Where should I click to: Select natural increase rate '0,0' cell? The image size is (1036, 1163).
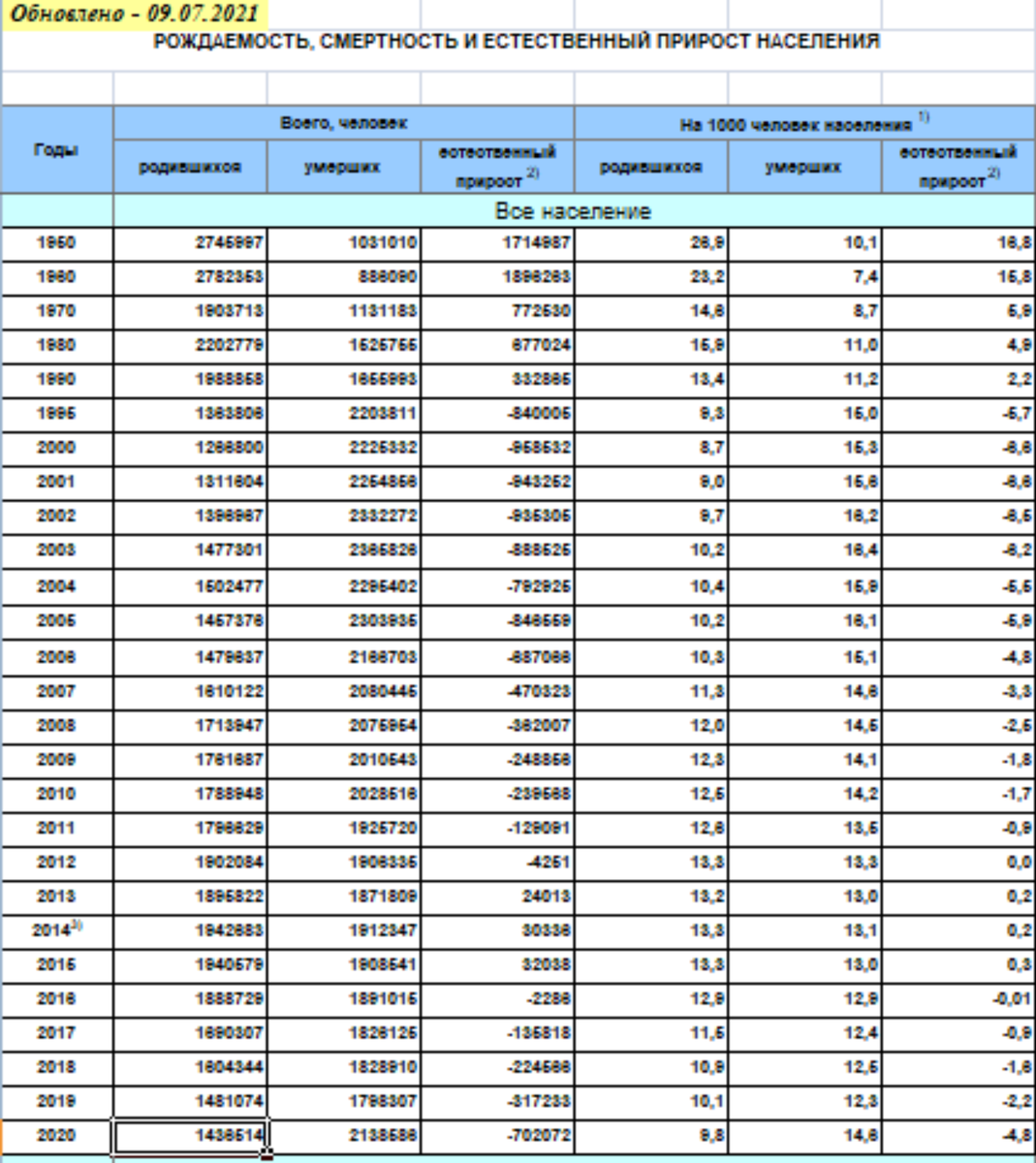click(x=958, y=862)
